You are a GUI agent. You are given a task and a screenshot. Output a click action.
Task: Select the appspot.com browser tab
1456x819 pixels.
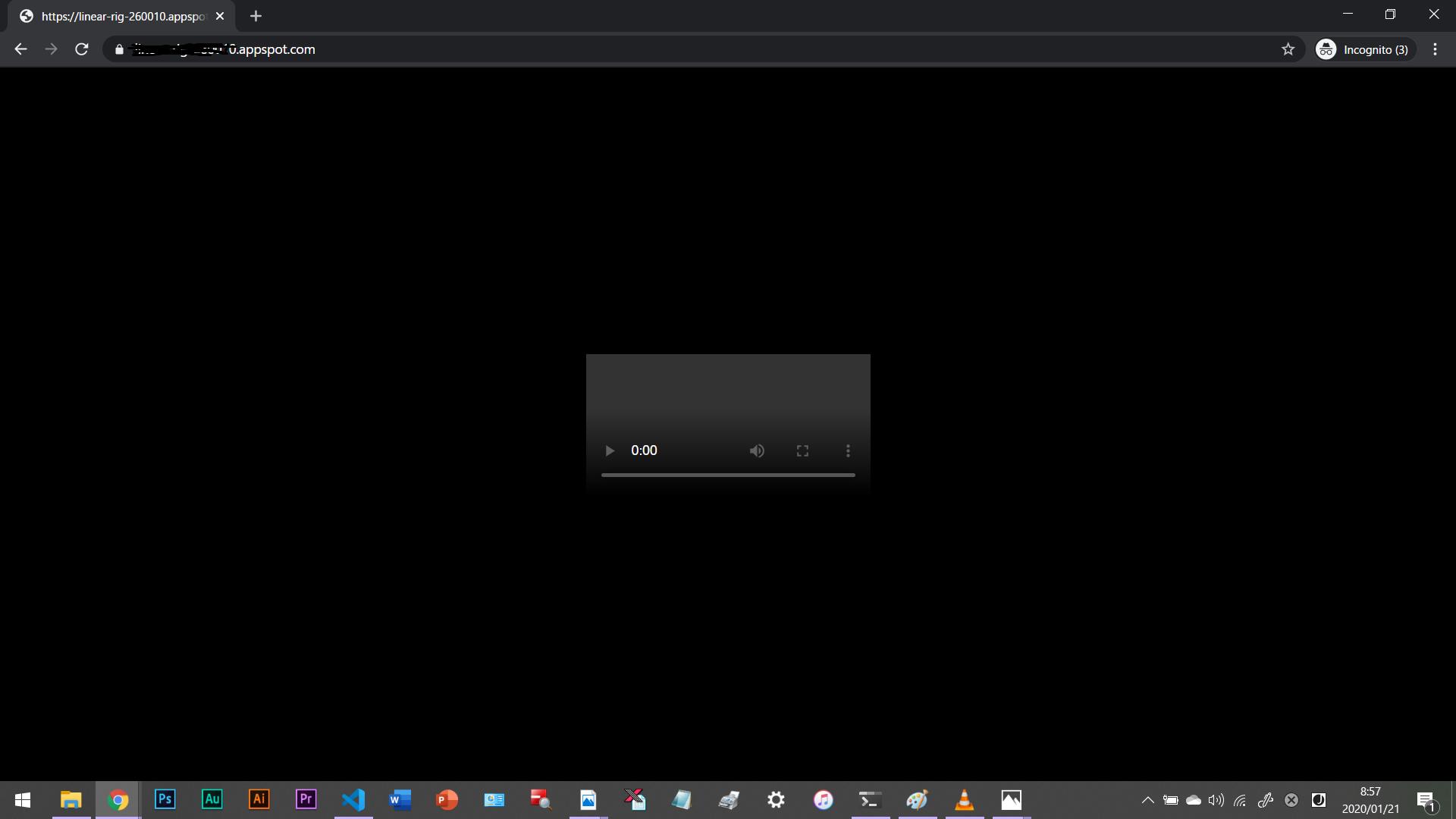pos(121,16)
